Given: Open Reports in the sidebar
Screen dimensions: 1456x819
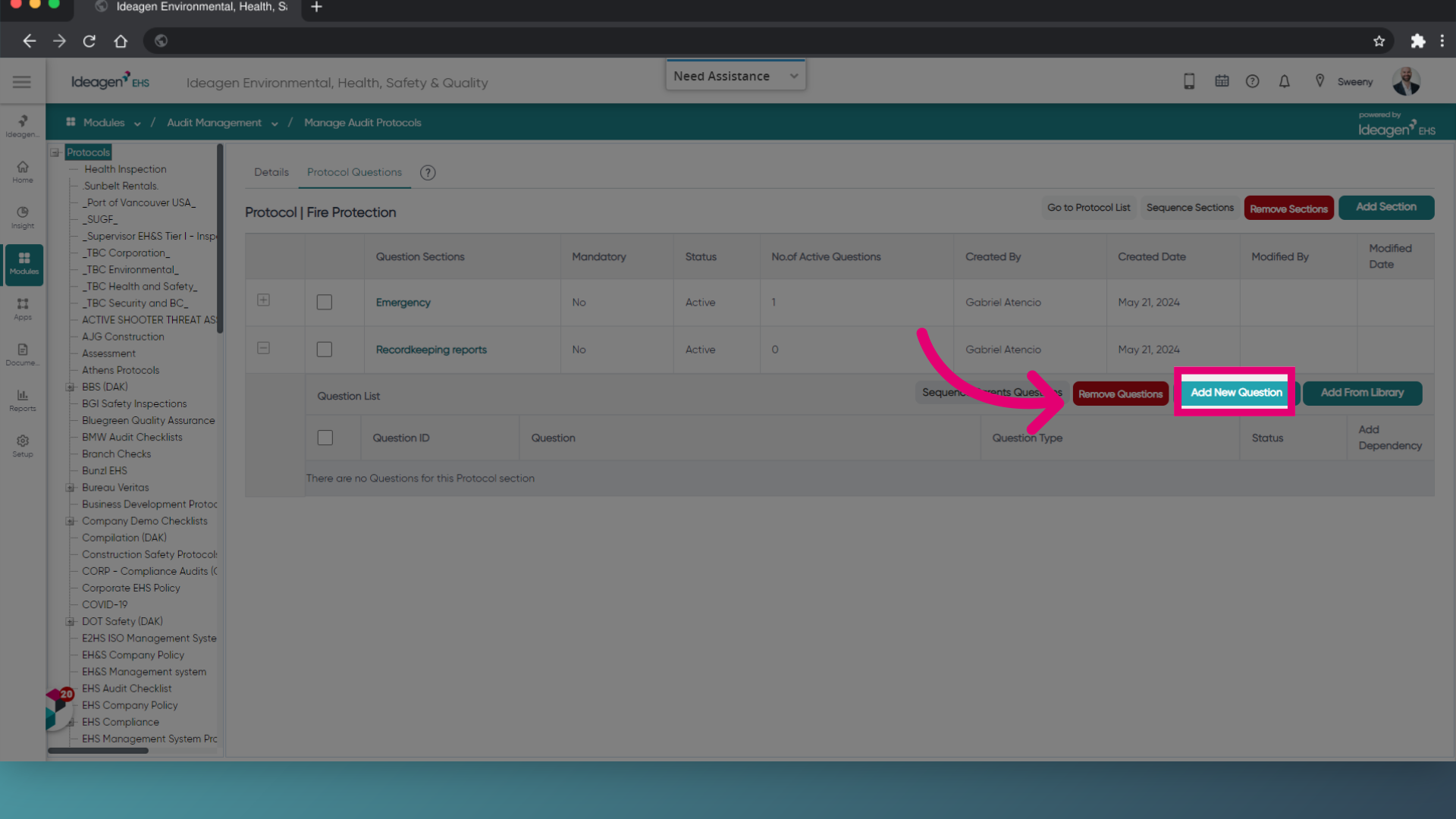Looking at the screenshot, I should pyautogui.click(x=23, y=400).
